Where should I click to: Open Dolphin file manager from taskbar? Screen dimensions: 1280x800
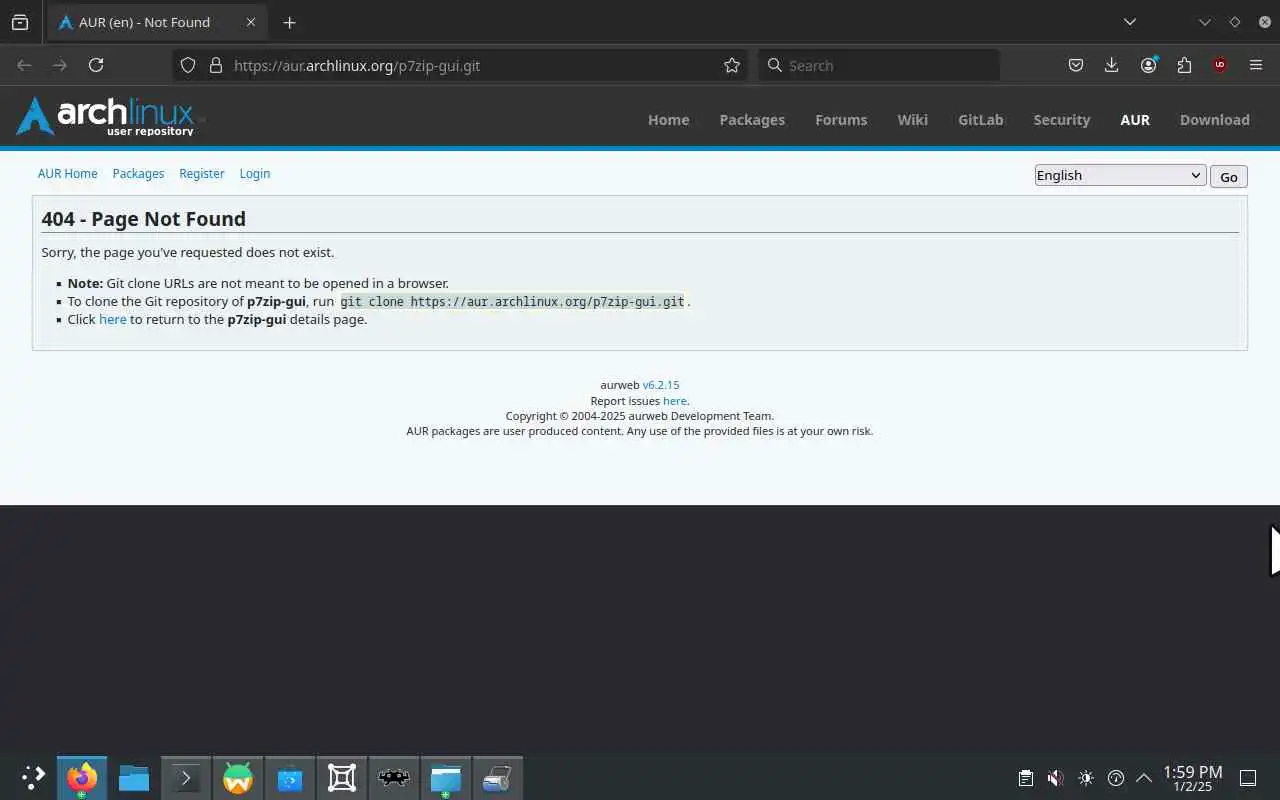coord(134,778)
